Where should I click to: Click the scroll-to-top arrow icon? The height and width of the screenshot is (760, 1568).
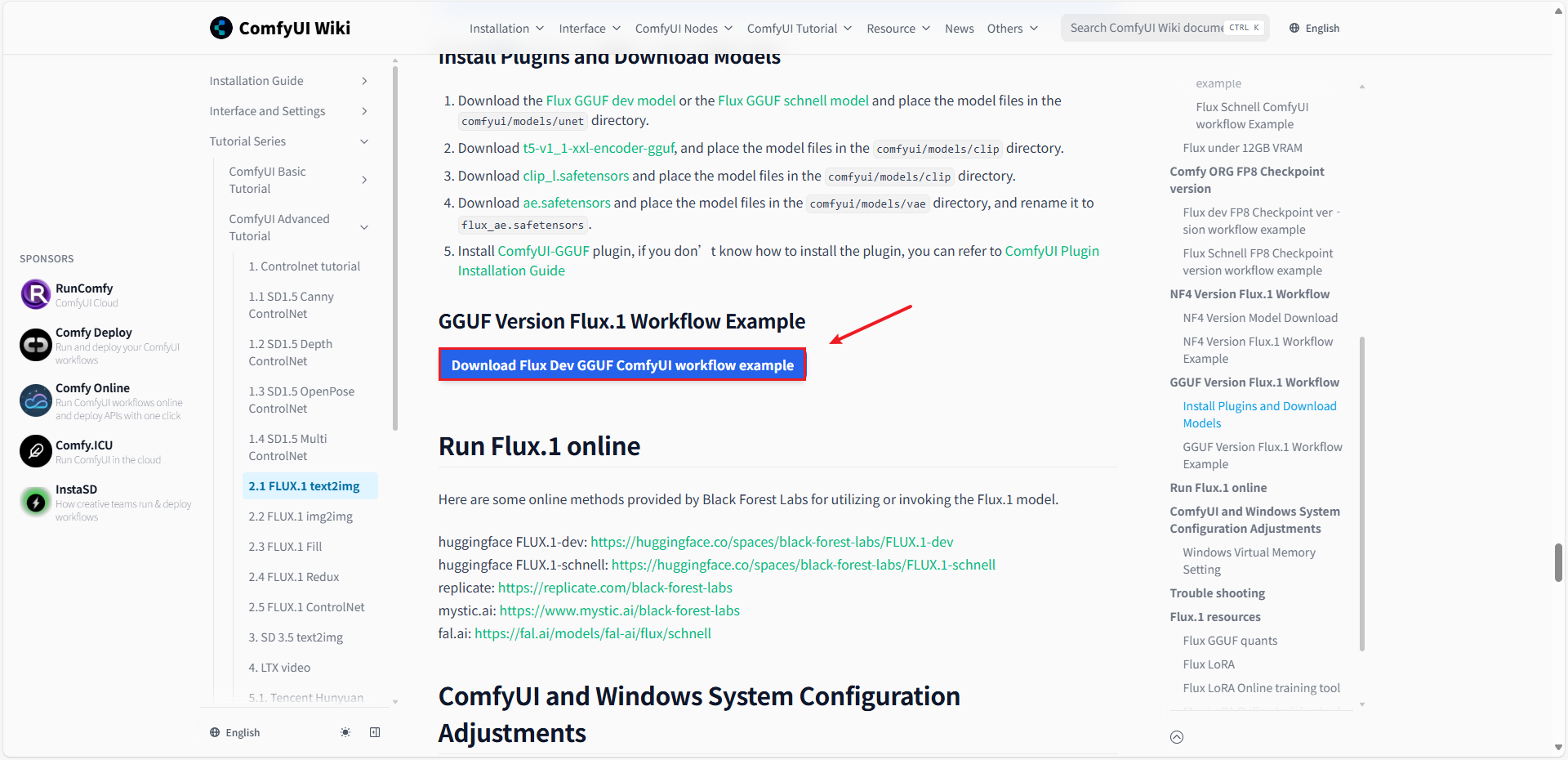[1176, 737]
